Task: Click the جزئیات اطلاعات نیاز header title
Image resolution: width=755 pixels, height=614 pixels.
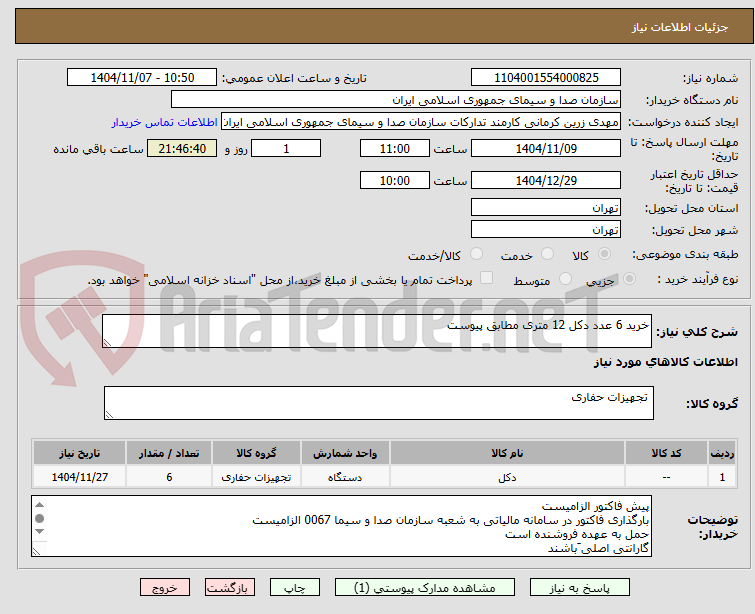Action: [x=680, y=27]
